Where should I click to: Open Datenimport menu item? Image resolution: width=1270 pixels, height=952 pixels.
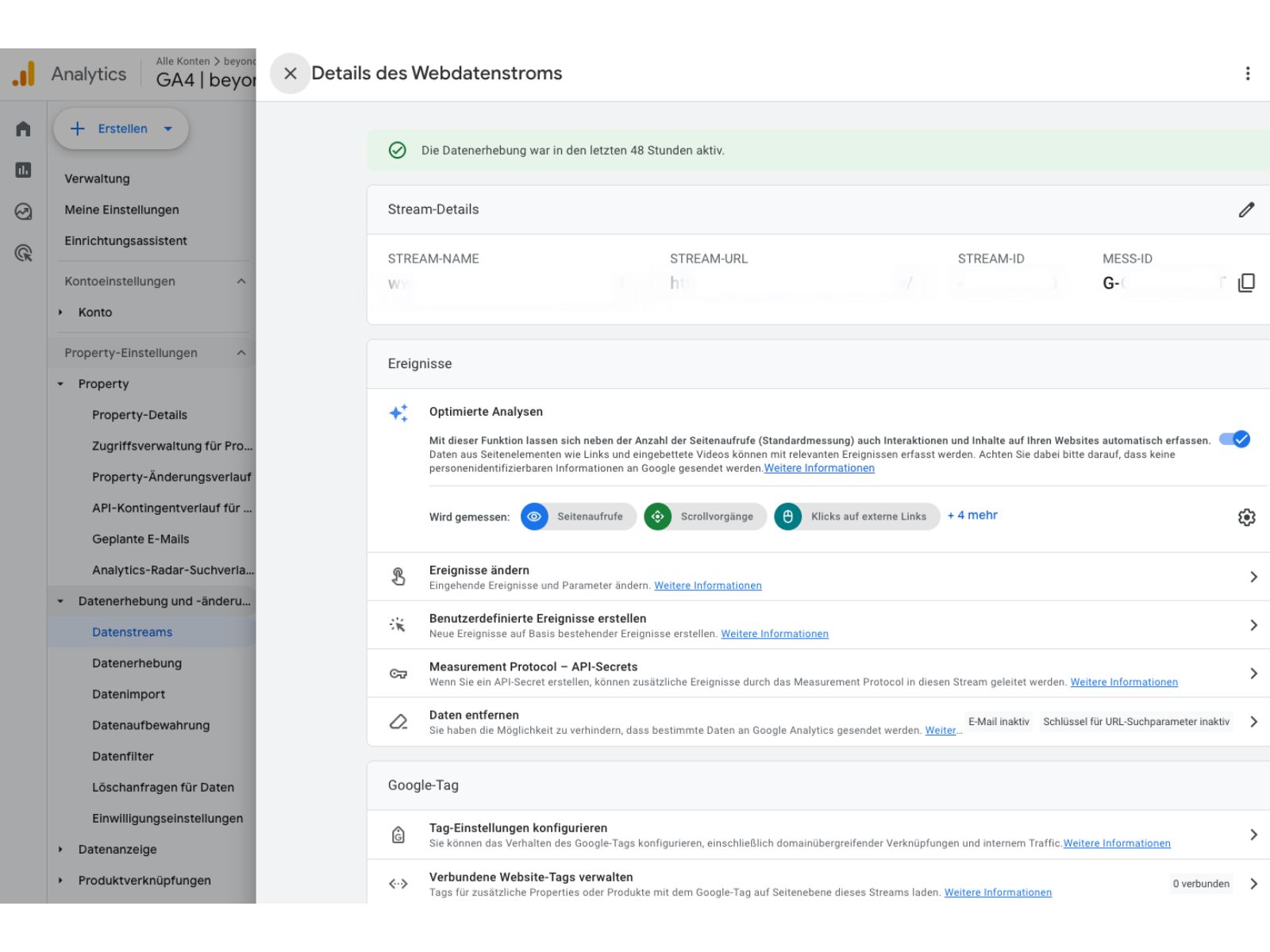pos(129,694)
